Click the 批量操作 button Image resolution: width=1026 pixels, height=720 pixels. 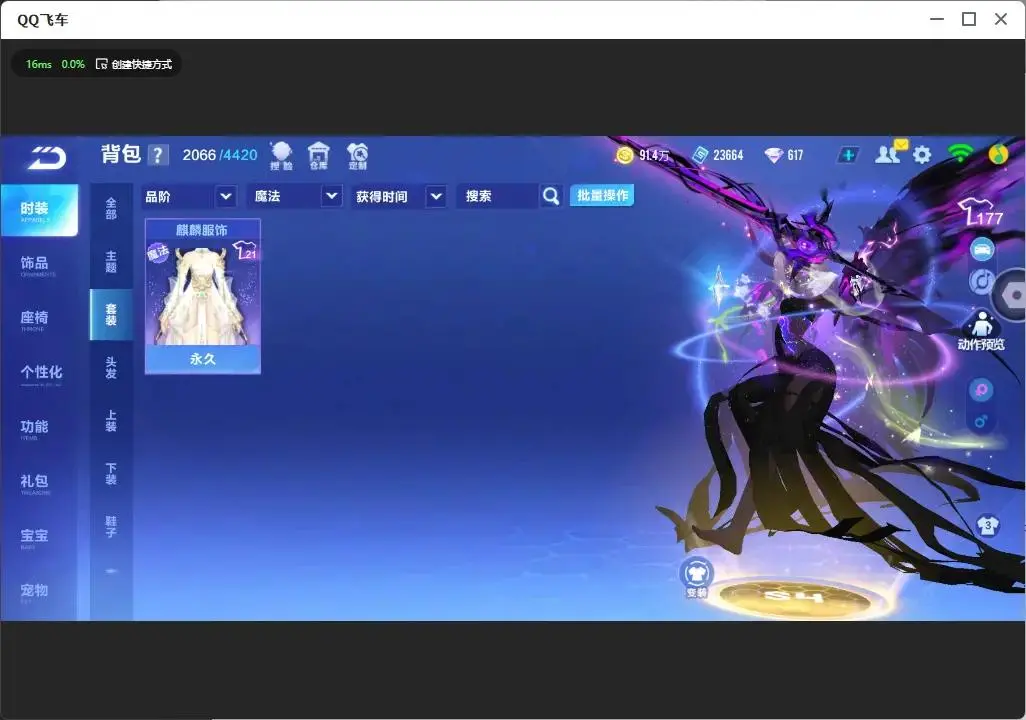tap(602, 196)
